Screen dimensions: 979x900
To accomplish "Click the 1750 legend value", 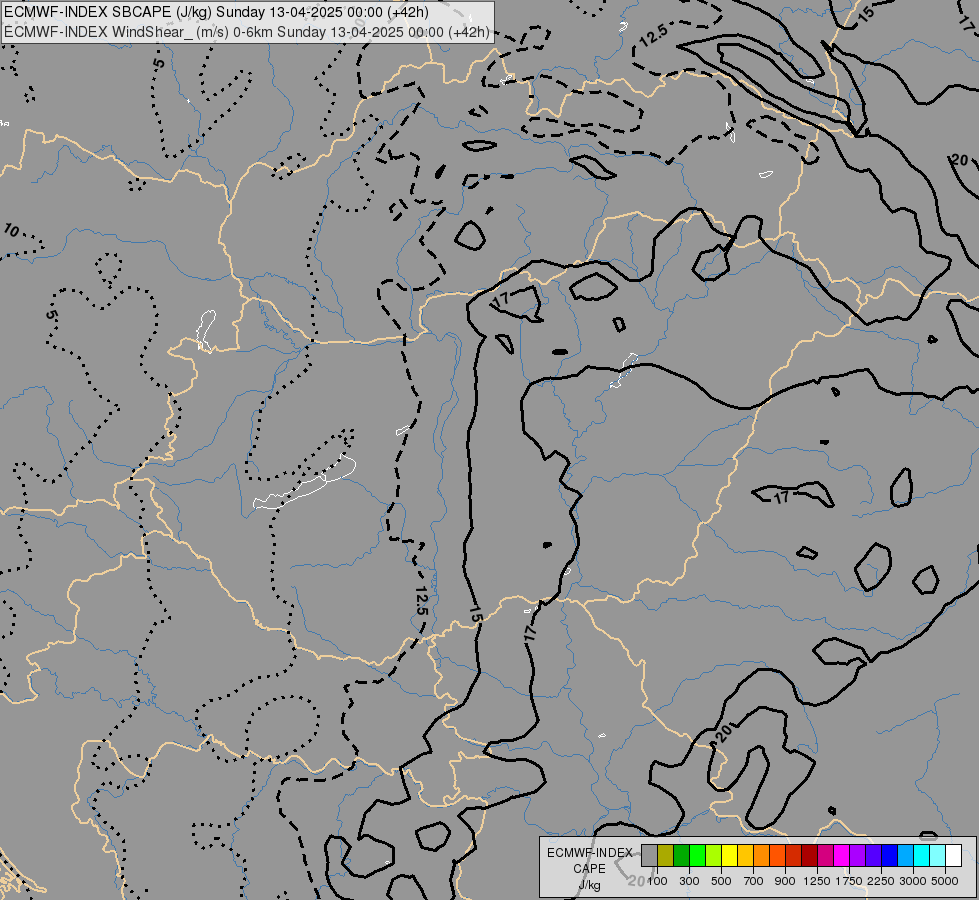I will pyautogui.click(x=849, y=881).
